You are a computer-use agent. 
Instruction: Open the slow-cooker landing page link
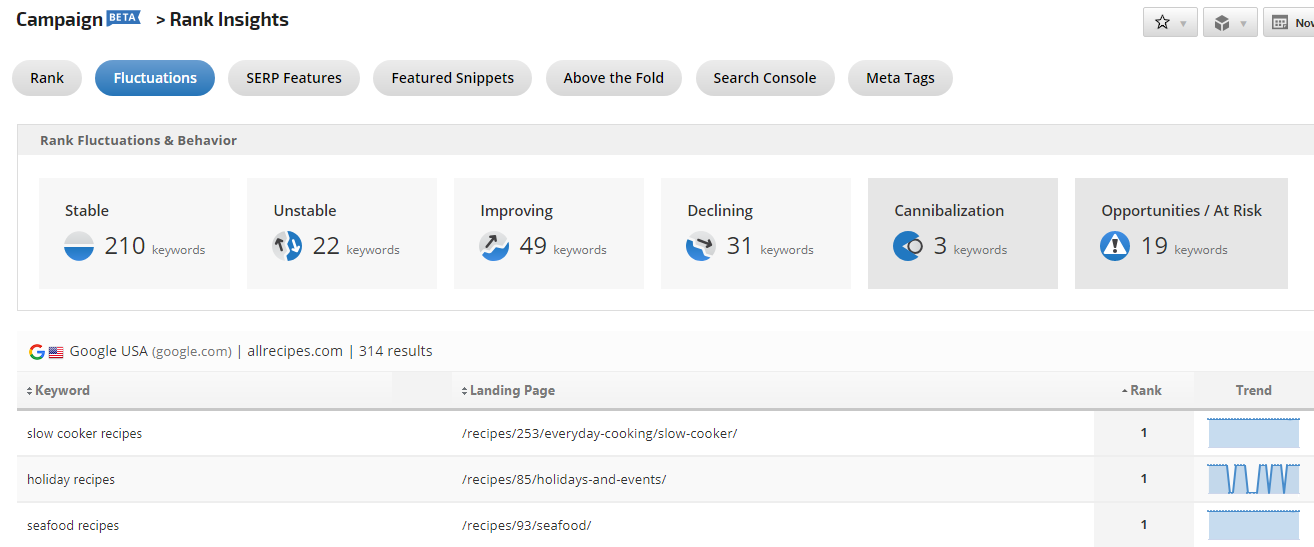(x=599, y=434)
